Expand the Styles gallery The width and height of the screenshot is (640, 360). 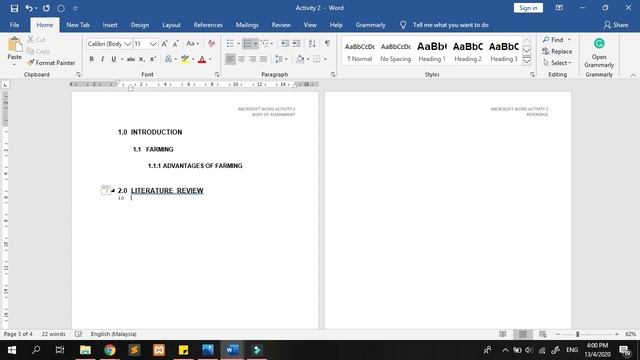click(x=527, y=61)
